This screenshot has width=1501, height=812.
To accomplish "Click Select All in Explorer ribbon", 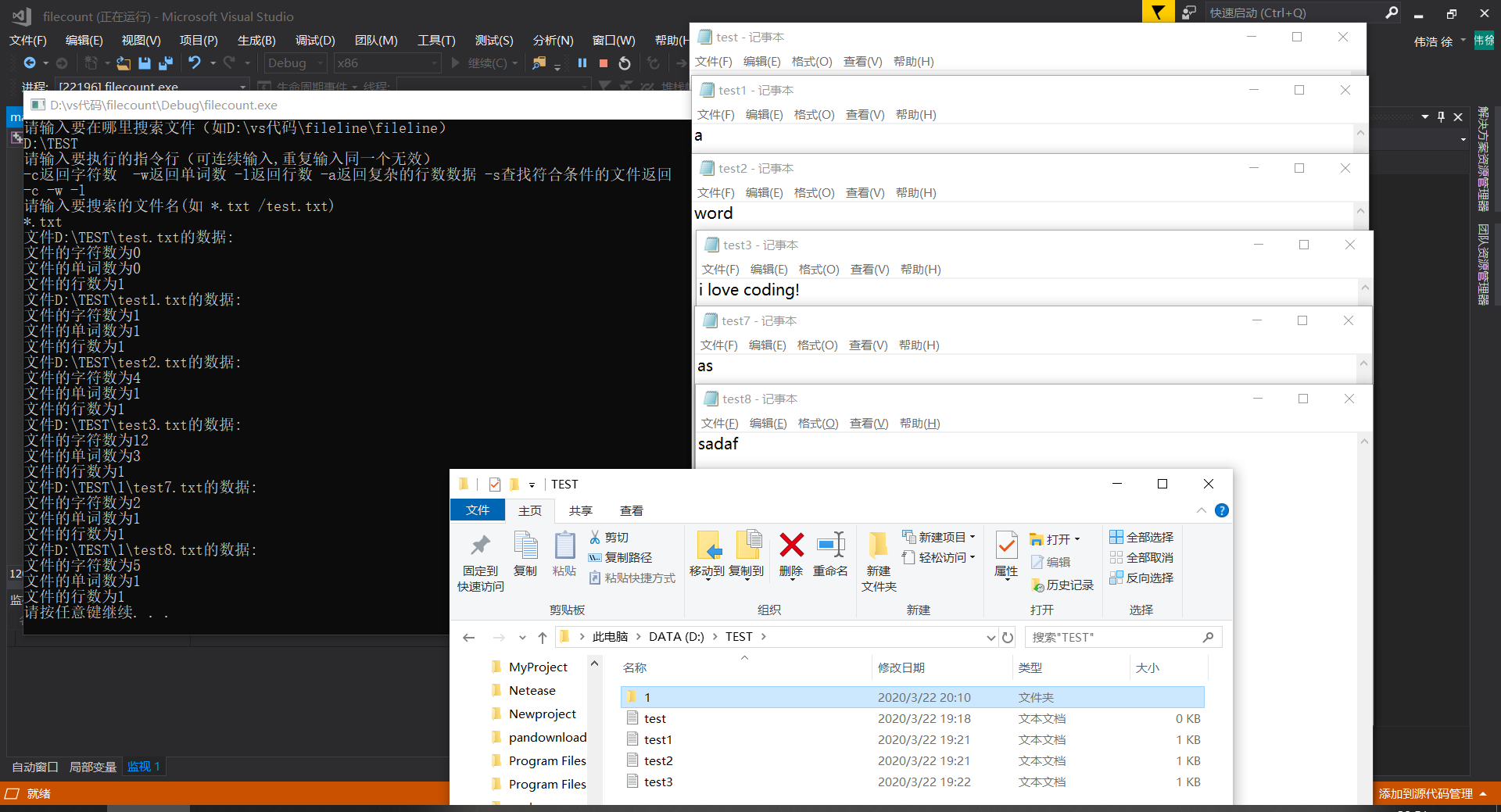I will pyautogui.click(x=1141, y=537).
